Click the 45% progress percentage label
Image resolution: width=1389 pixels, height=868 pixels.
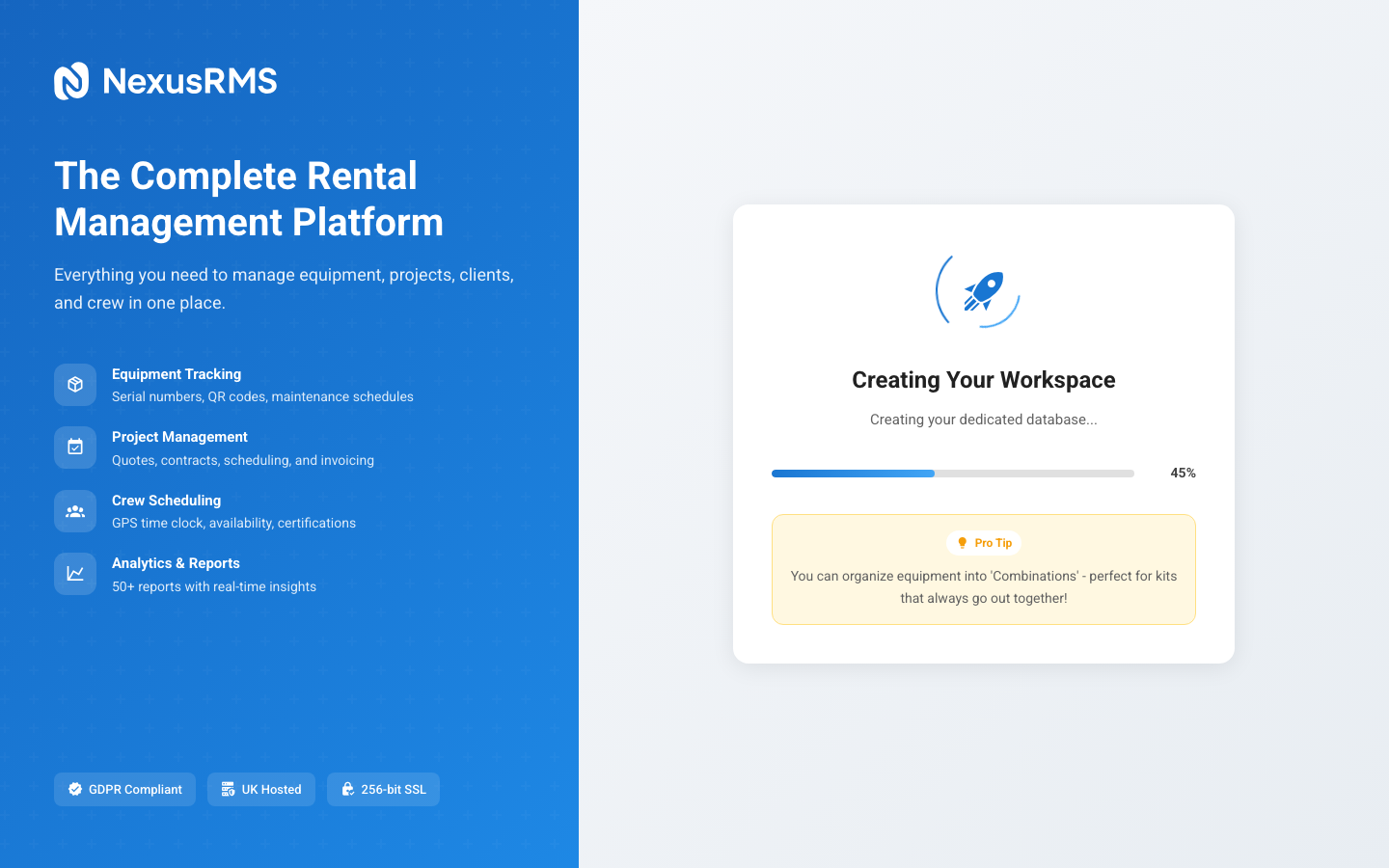pos(1183,473)
